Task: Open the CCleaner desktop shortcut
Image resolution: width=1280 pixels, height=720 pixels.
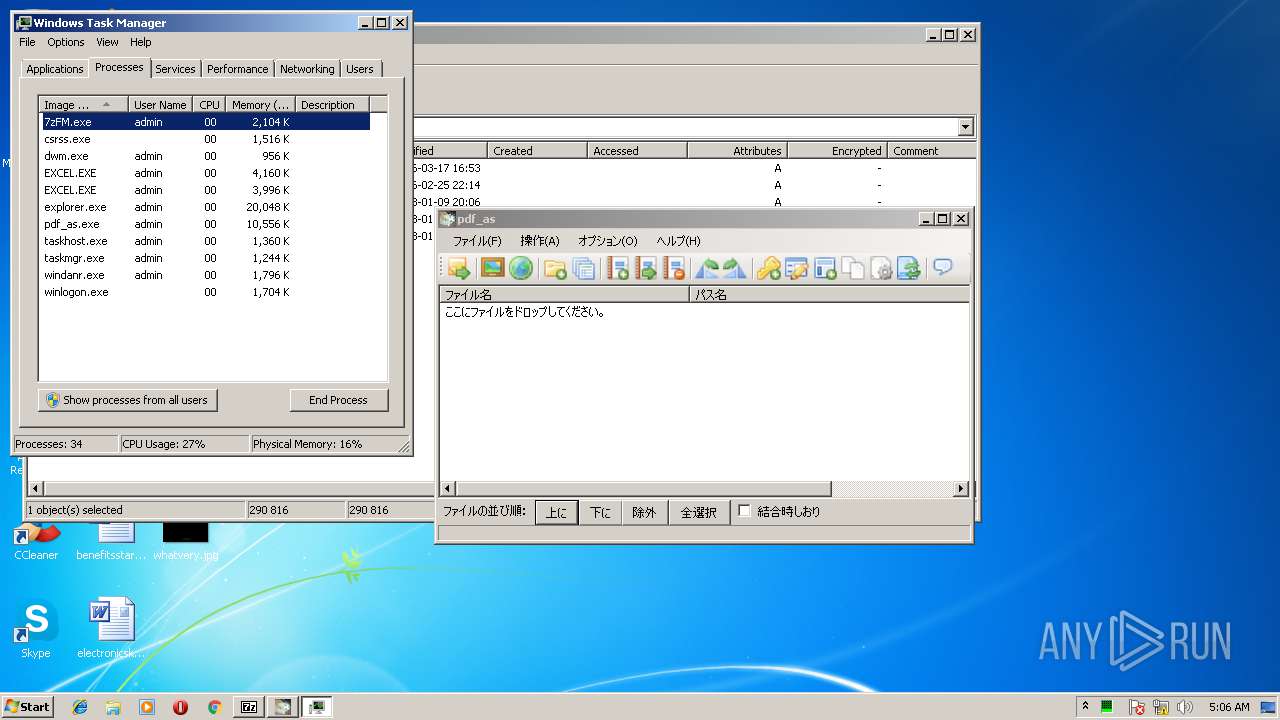Action: click(x=36, y=541)
